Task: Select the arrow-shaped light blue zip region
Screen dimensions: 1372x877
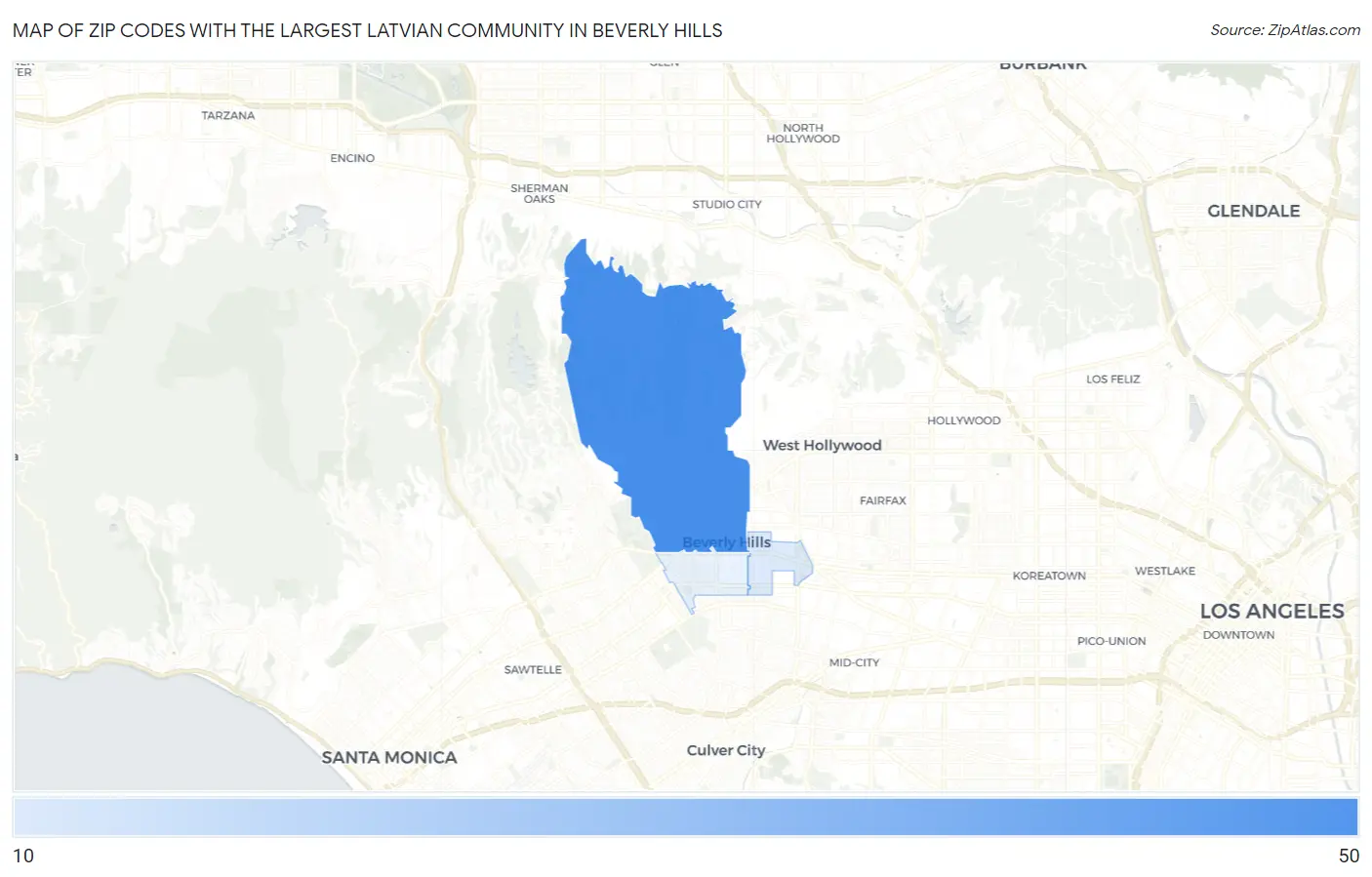Action: [x=779, y=565]
